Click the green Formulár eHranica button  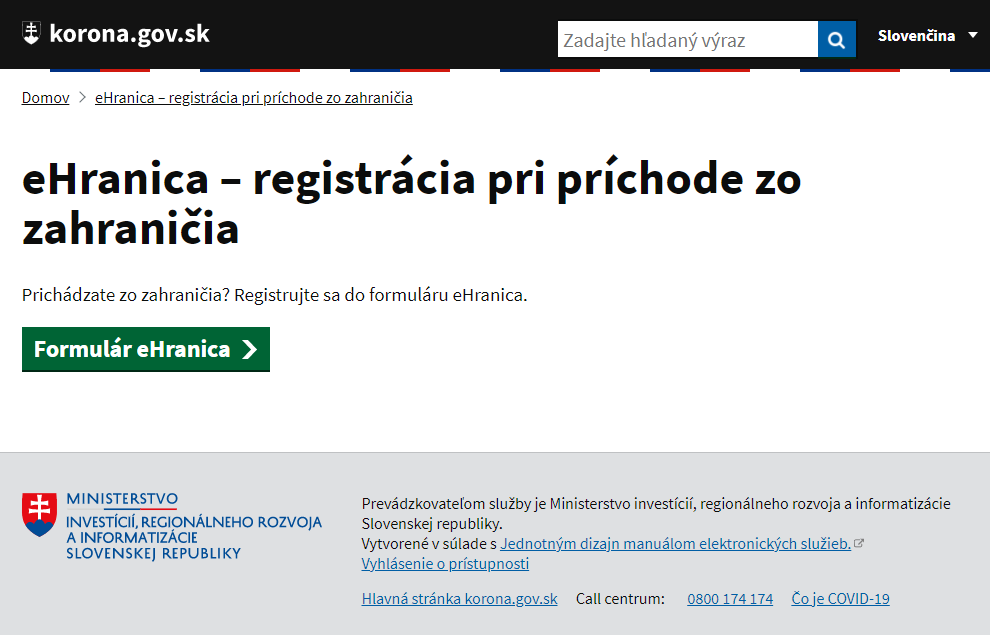(x=146, y=349)
